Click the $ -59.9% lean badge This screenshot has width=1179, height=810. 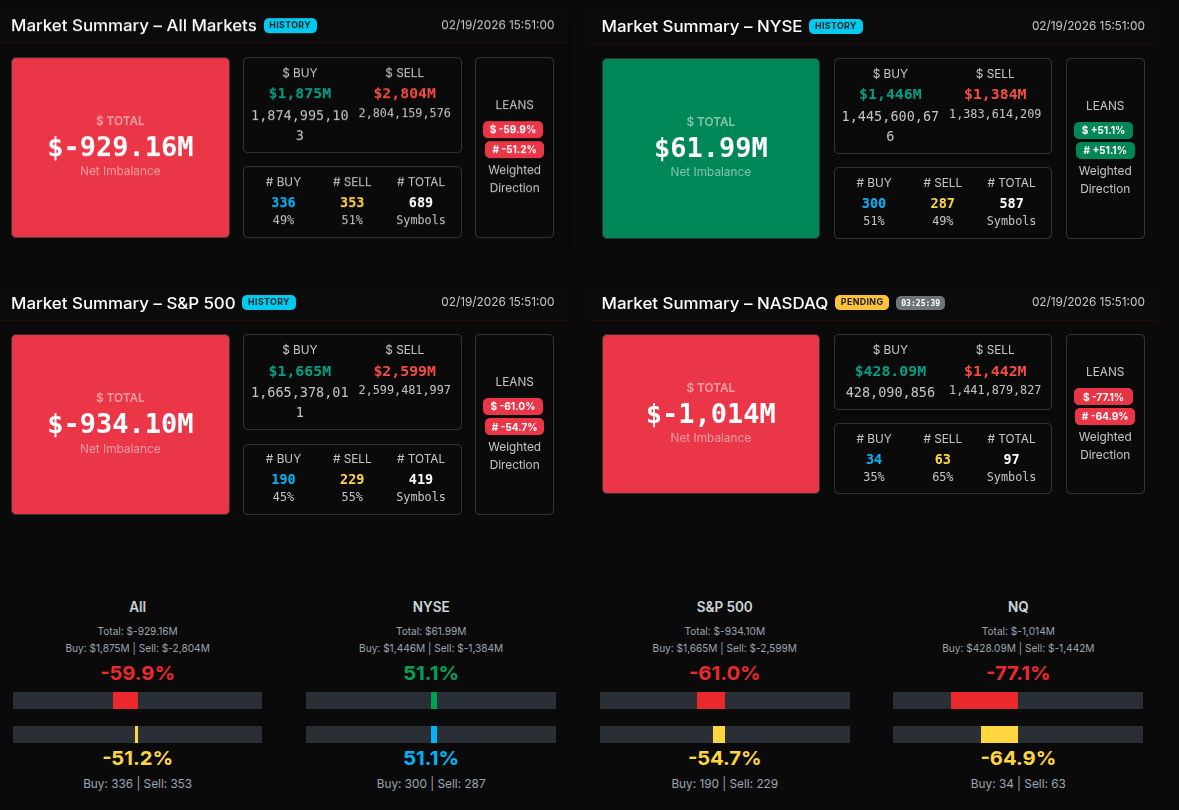click(513, 129)
